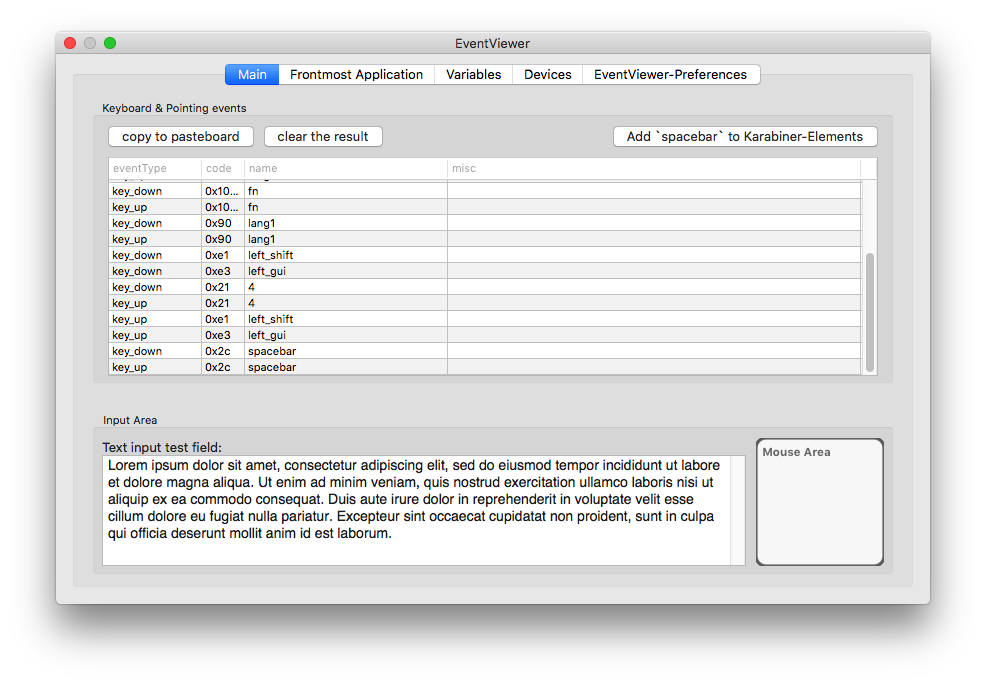This screenshot has width=986, height=684.
Task: Go to the EventViewer-Preferences tab
Action: point(670,74)
